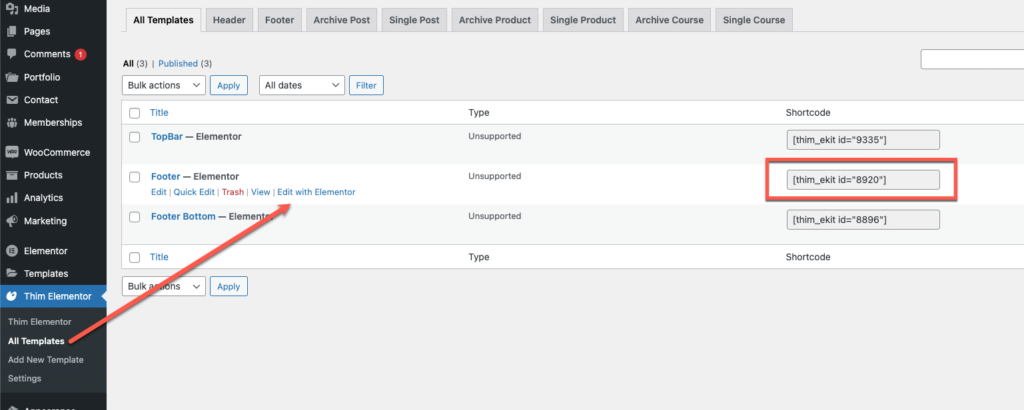1024x410 pixels.
Task: Click the Media icon in the sidebar
Action: [x=11, y=9]
